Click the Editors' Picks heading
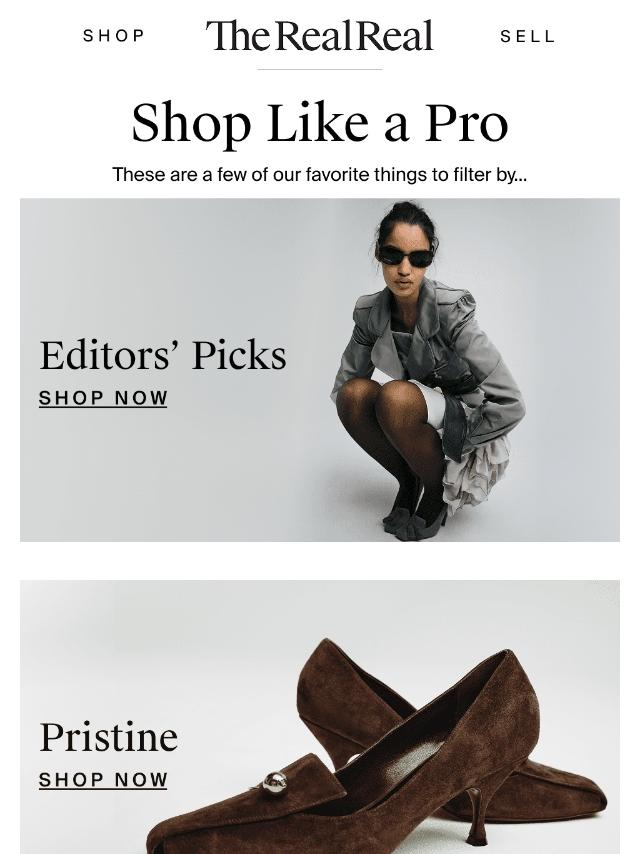The image size is (640, 854). pos(163,356)
